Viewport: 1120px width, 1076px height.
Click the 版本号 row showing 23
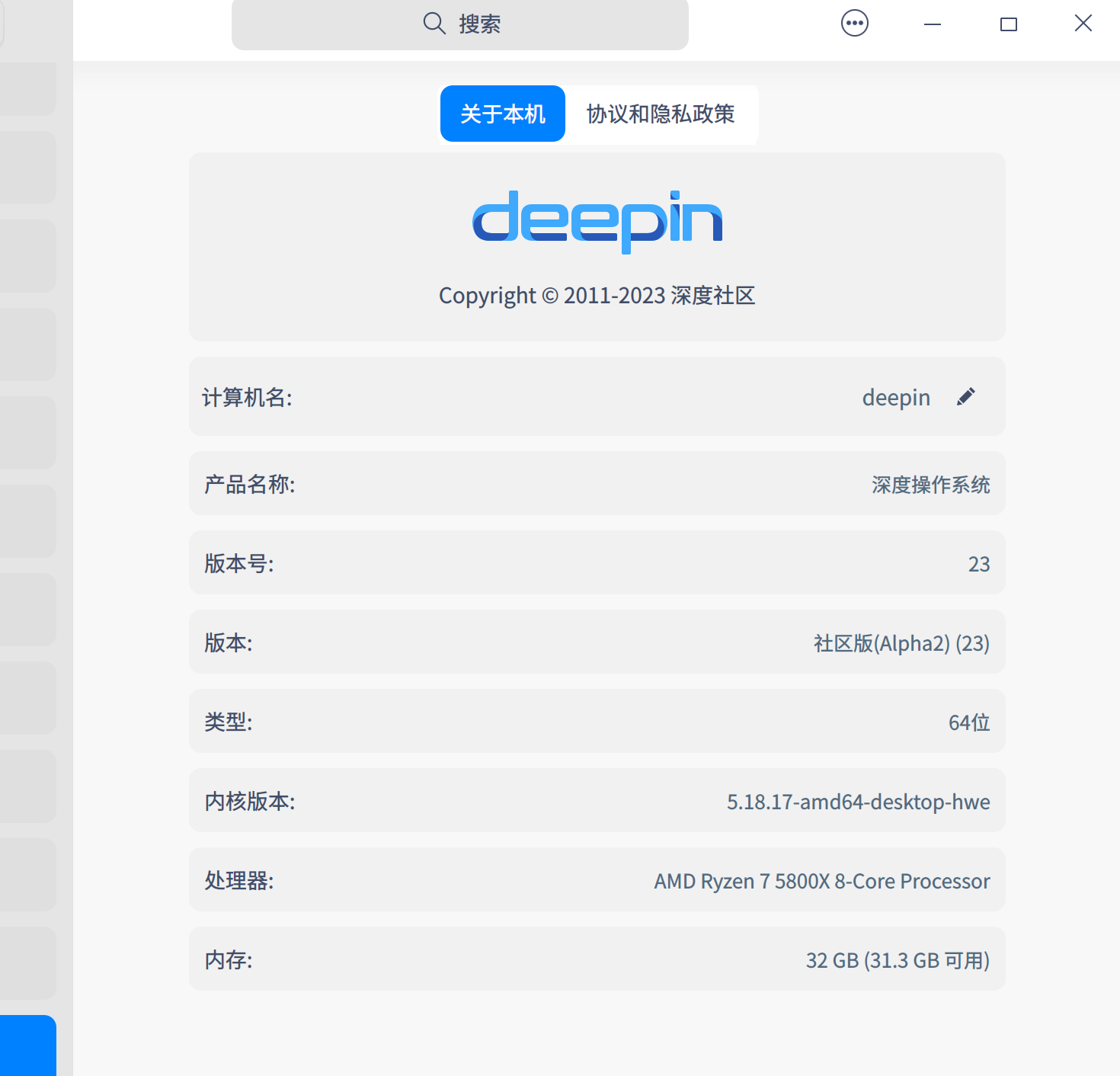pos(597,563)
